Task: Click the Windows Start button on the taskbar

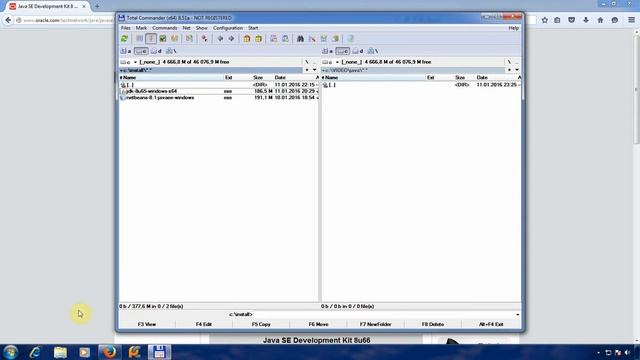Action: pyautogui.click(x=11, y=352)
